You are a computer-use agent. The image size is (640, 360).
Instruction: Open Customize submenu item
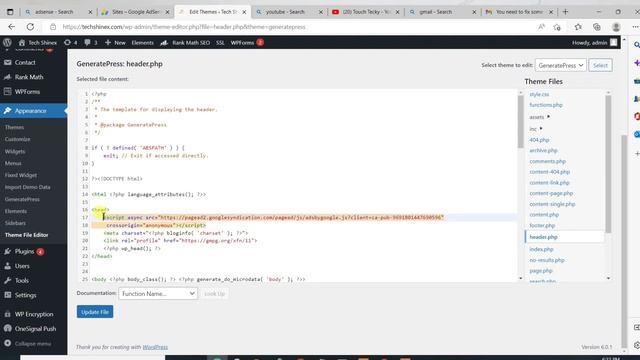click(x=18, y=139)
